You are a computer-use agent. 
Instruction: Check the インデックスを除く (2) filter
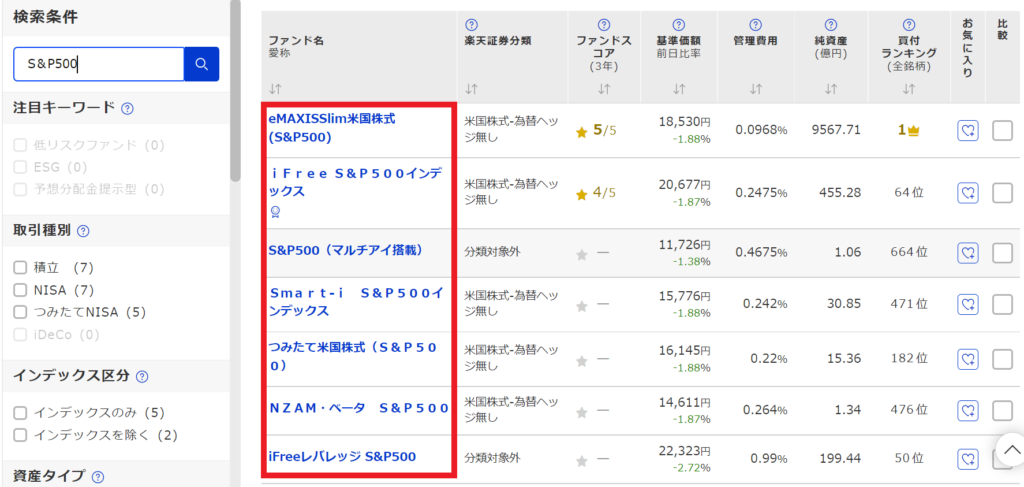(20, 435)
